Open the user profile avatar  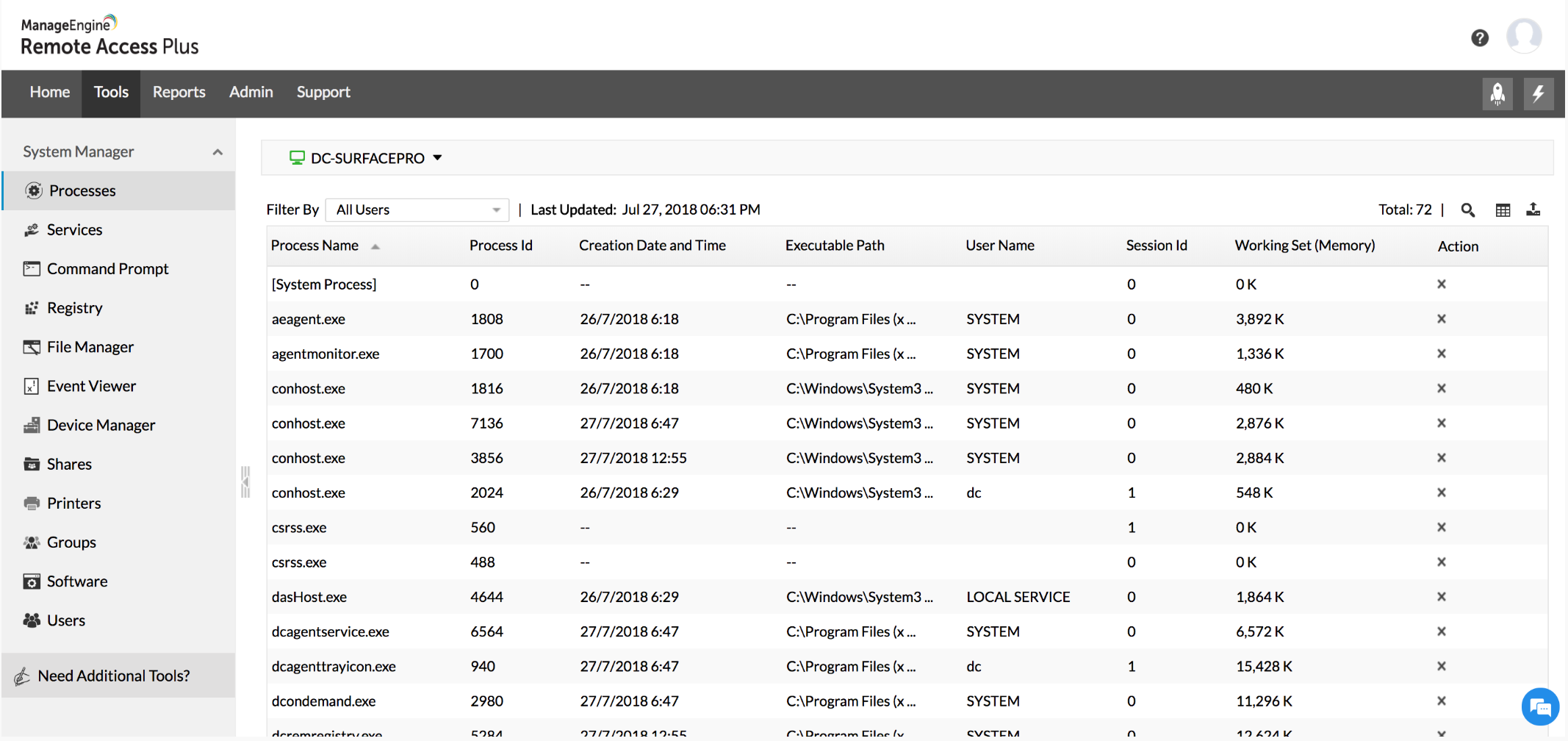1523,35
